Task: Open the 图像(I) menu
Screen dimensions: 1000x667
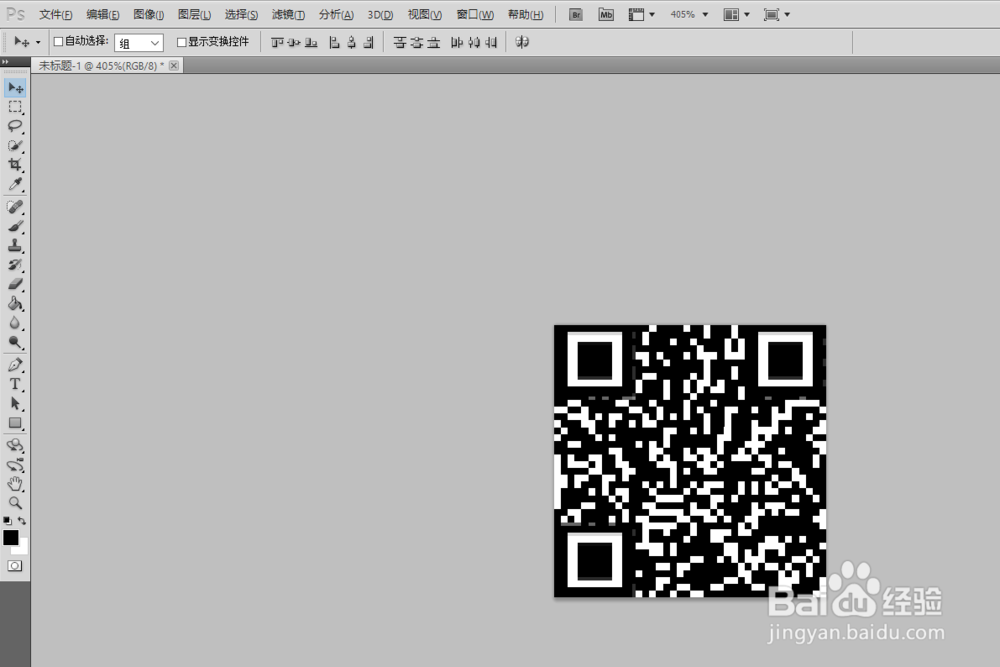Action: [x=149, y=15]
